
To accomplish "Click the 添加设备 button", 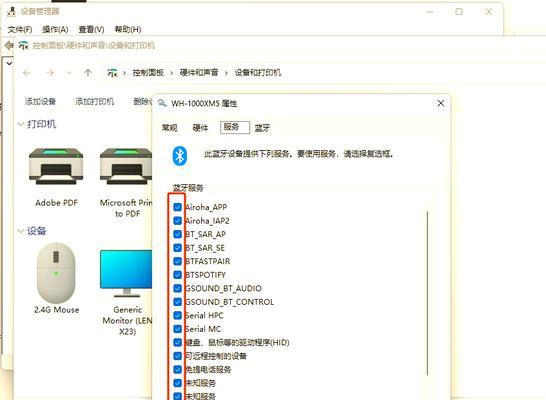I will (40, 101).
